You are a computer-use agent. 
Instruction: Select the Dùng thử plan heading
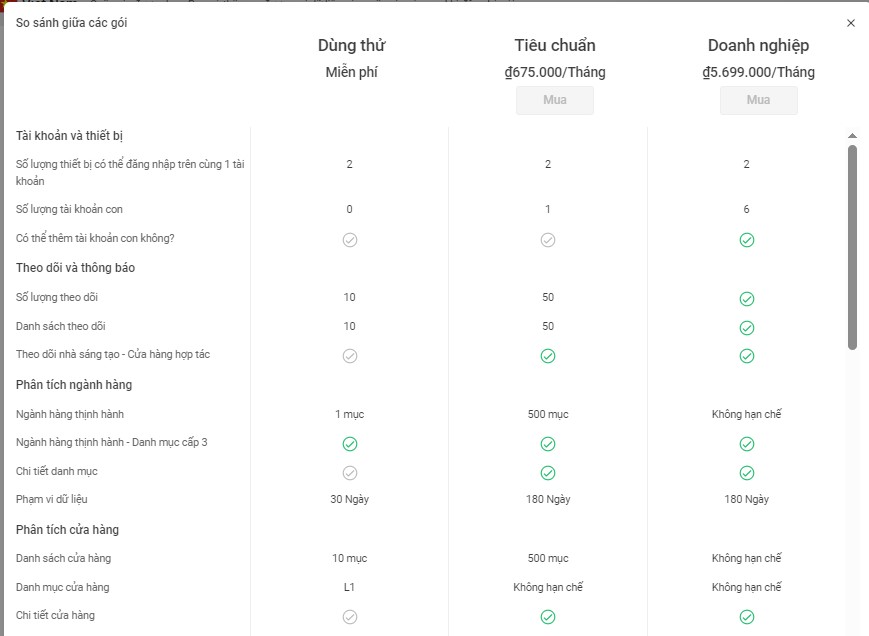[x=351, y=46]
